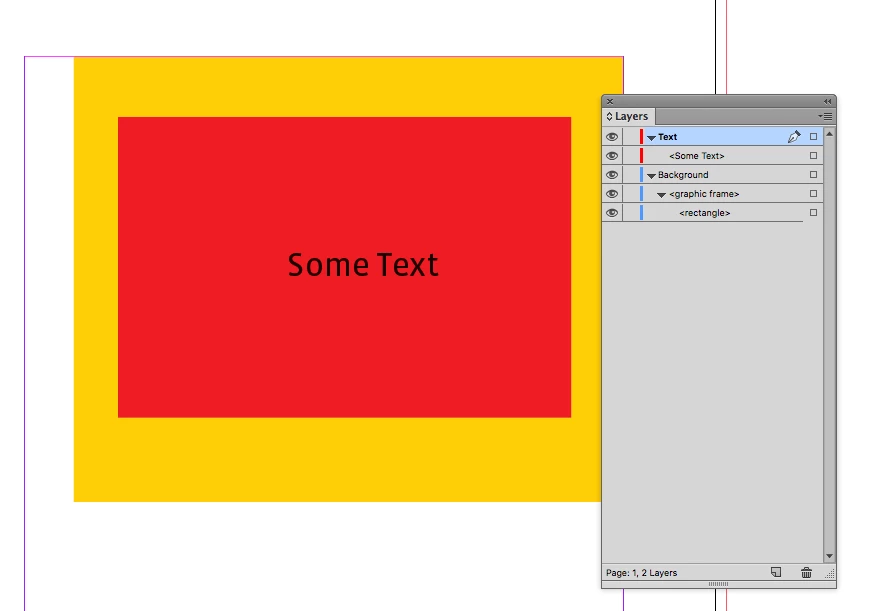Screen dimensions: 880x611
Task: Click the red color bar of Text layer
Action: [641, 137]
